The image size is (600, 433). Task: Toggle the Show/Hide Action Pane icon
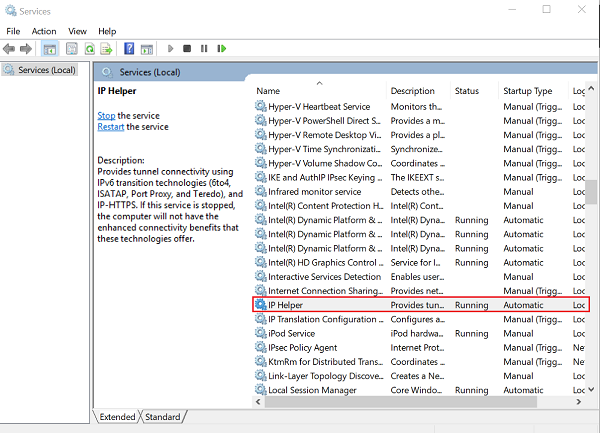(147, 49)
